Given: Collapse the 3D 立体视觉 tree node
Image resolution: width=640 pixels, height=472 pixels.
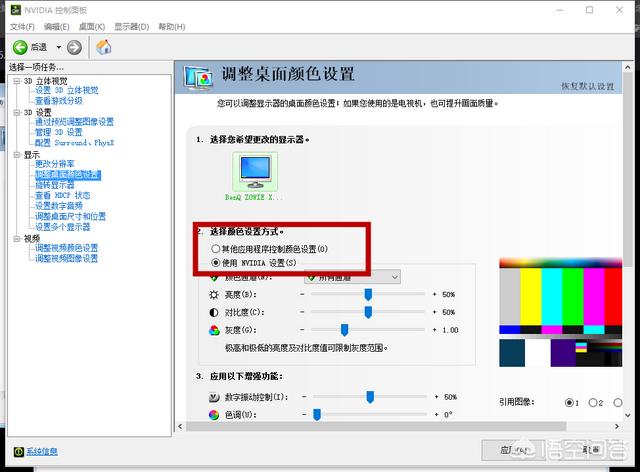Looking at the screenshot, I should tap(17, 81).
